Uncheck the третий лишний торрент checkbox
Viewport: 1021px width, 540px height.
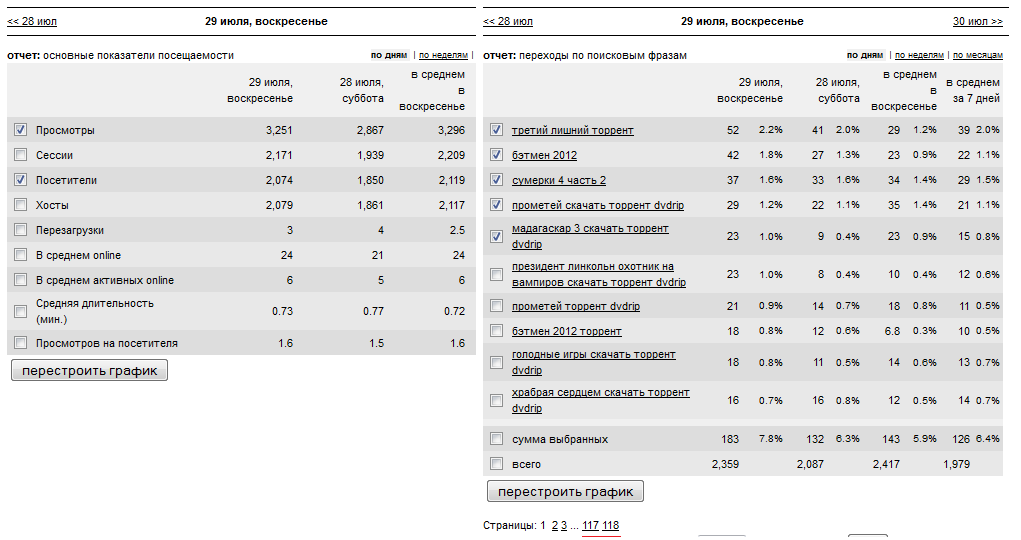497,130
